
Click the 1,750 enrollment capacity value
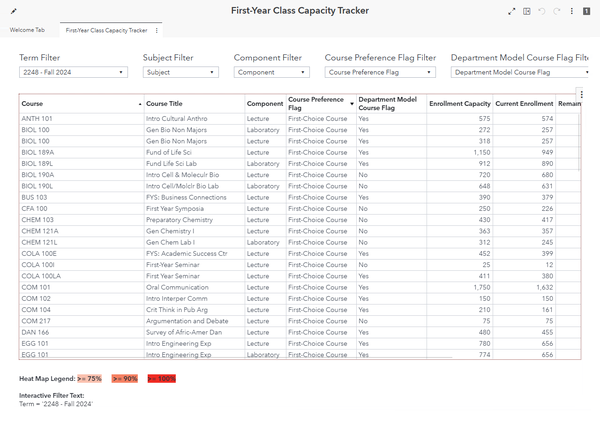(x=482, y=287)
